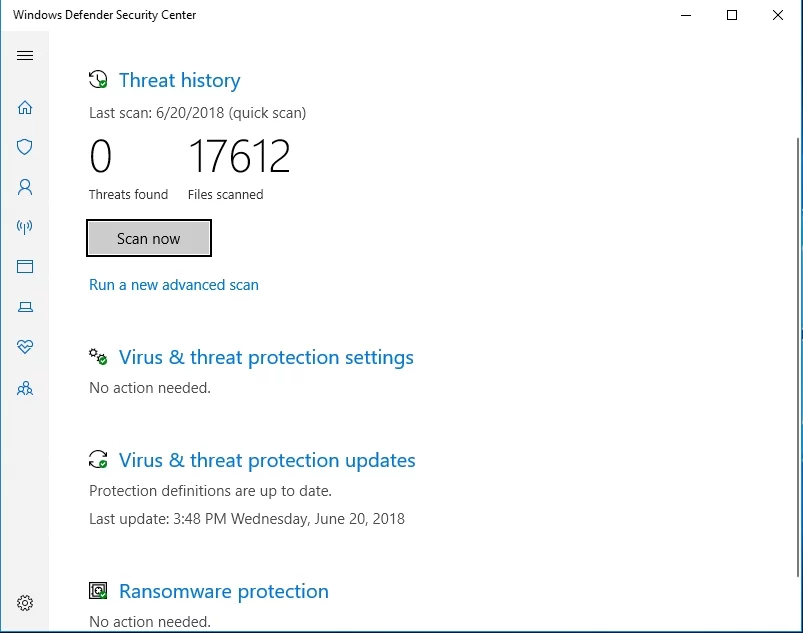Screen dimensions: 803x633
Task: Open Device performance & health heart icon
Action: click(x=25, y=347)
